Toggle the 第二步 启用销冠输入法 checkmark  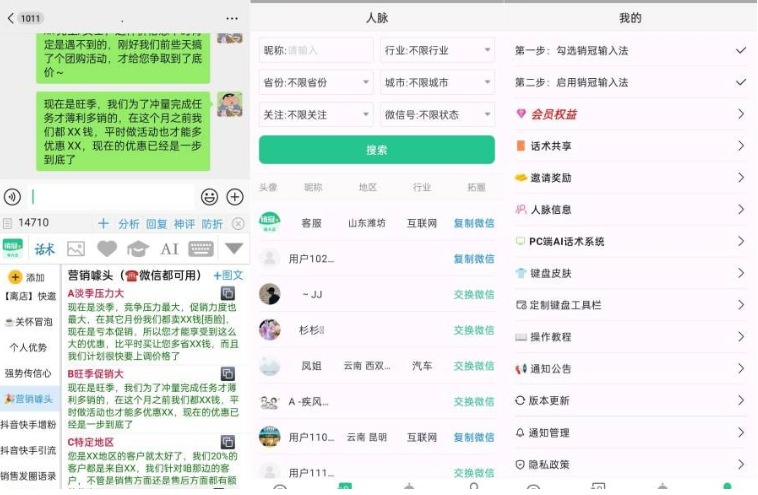click(740, 82)
